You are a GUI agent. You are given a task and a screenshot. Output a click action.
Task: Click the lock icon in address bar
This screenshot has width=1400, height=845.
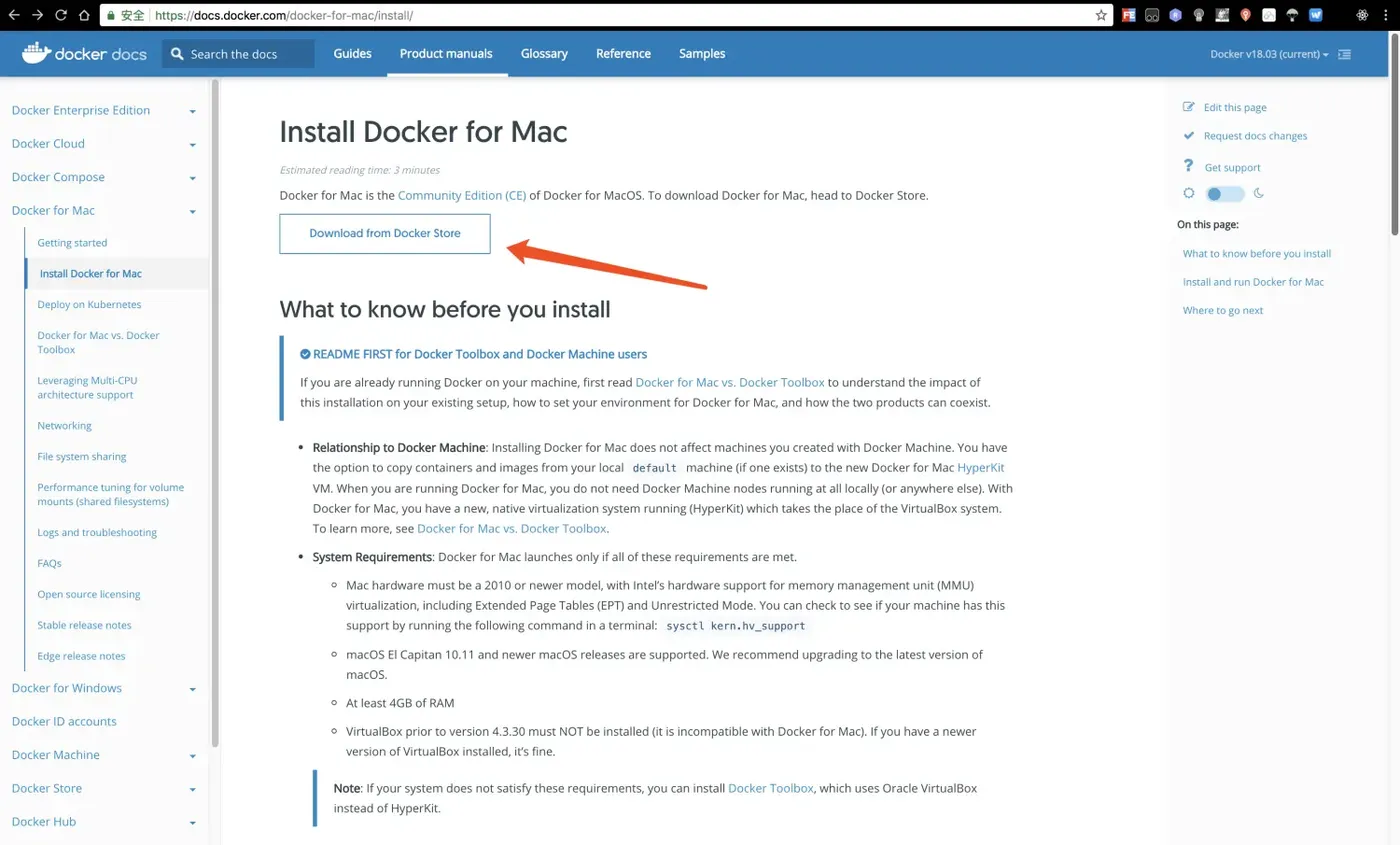coord(109,16)
